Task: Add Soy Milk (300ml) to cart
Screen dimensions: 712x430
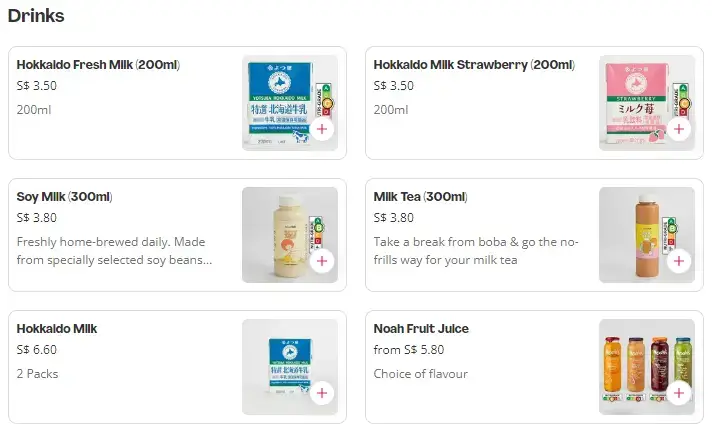Action: pyautogui.click(x=322, y=261)
